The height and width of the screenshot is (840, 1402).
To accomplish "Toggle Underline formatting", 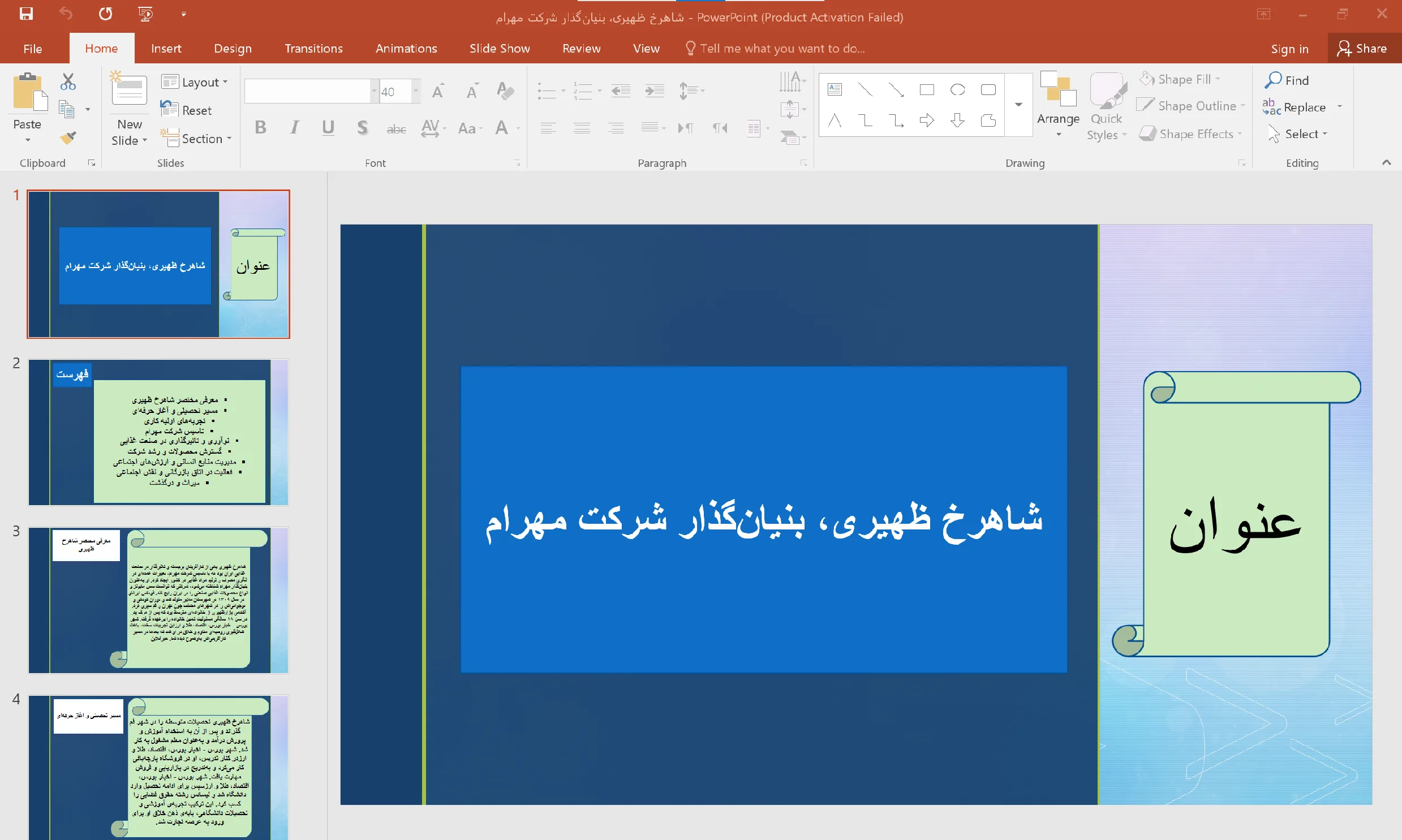I will 328,128.
